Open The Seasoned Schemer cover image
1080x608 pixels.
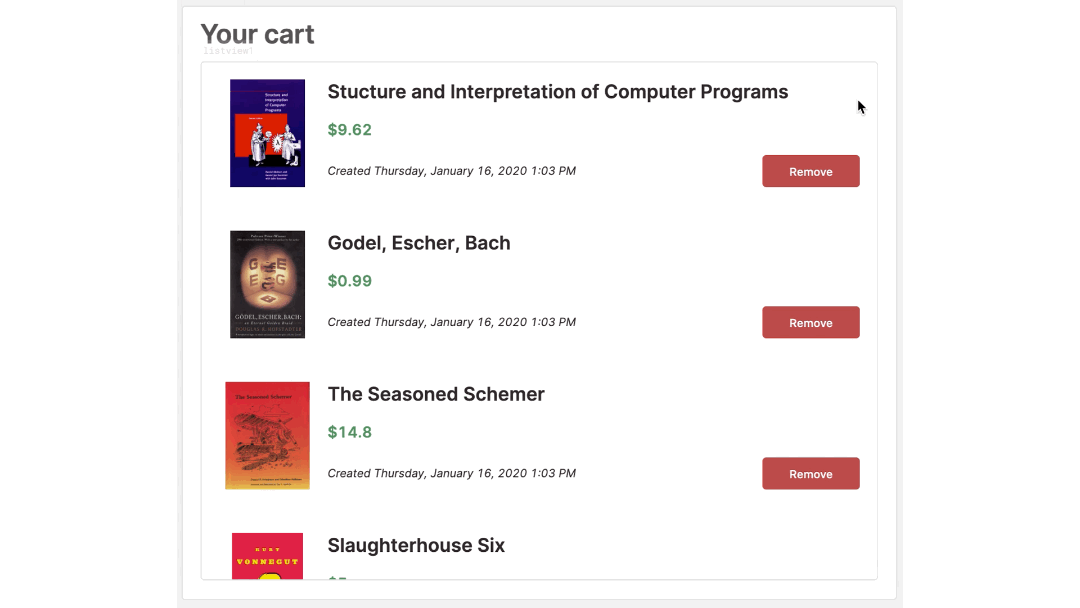coord(267,436)
